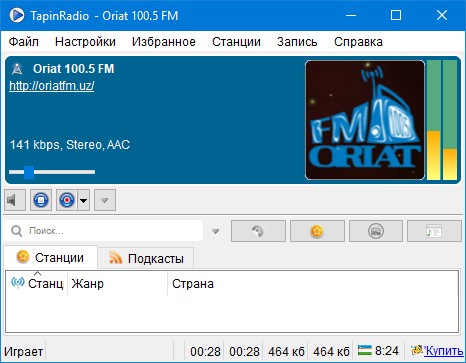The width and height of the screenshot is (466, 363).
Task: Close the TapinRadio window
Action: [x=442, y=15]
